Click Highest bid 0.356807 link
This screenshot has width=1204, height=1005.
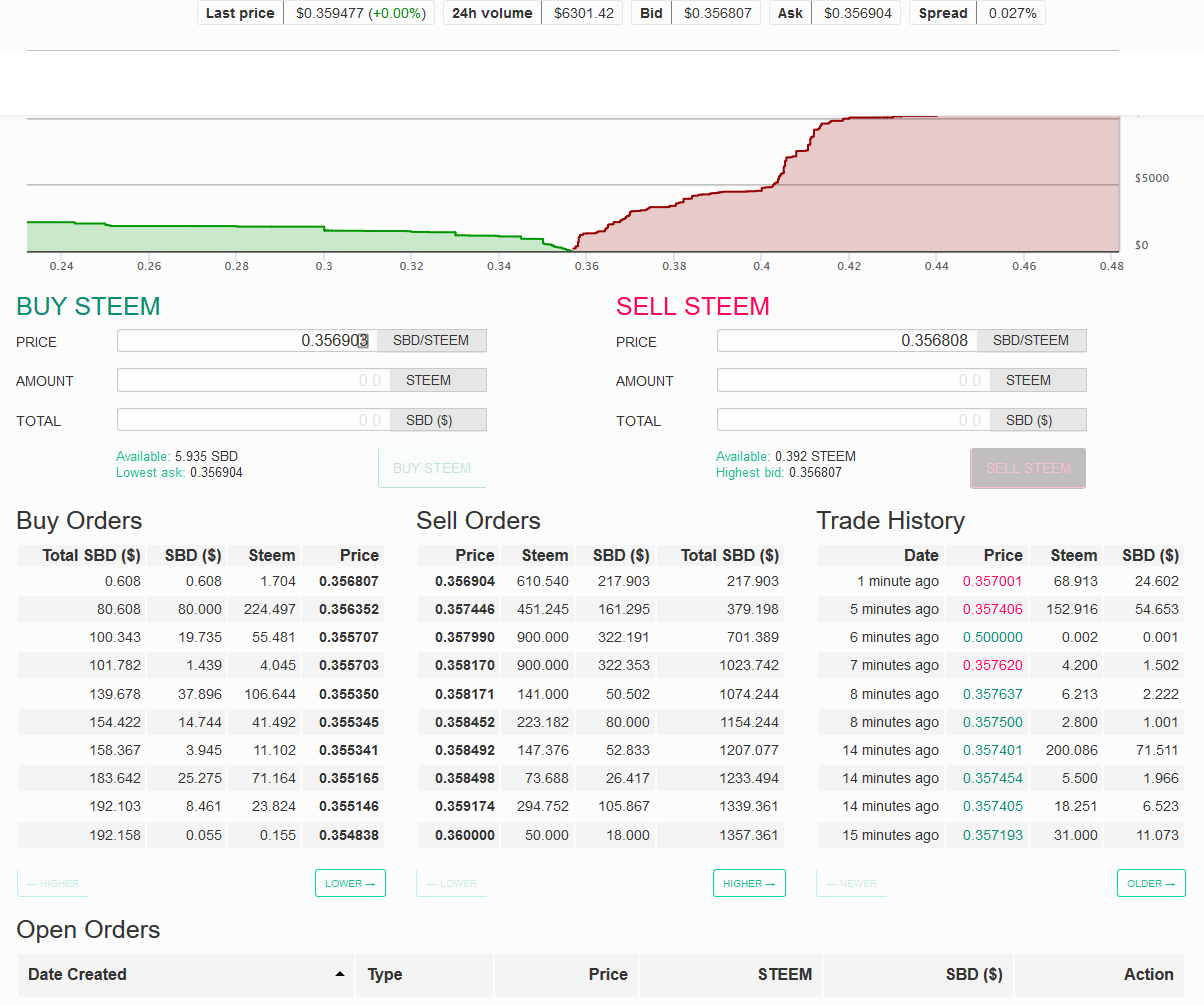click(x=779, y=472)
